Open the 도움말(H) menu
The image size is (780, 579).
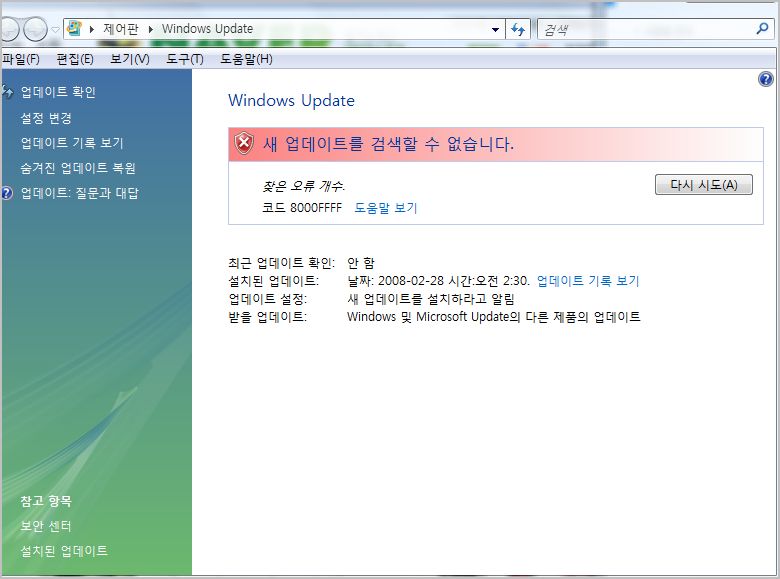pos(246,59)
